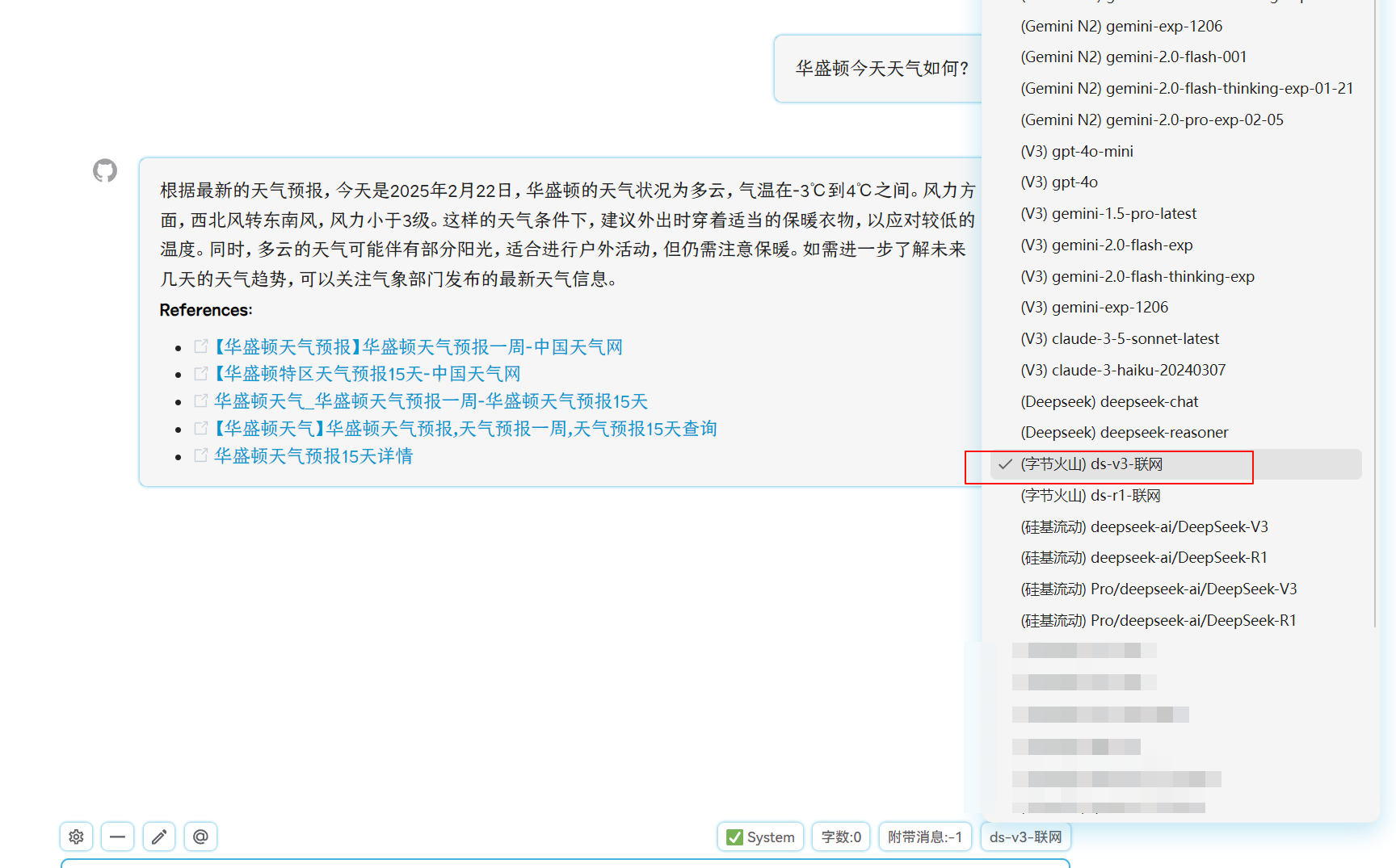Click the 附带消息:-1 attached messages button
The width and height of the screenshot is (1396, 868).
[x=925, y=837]
